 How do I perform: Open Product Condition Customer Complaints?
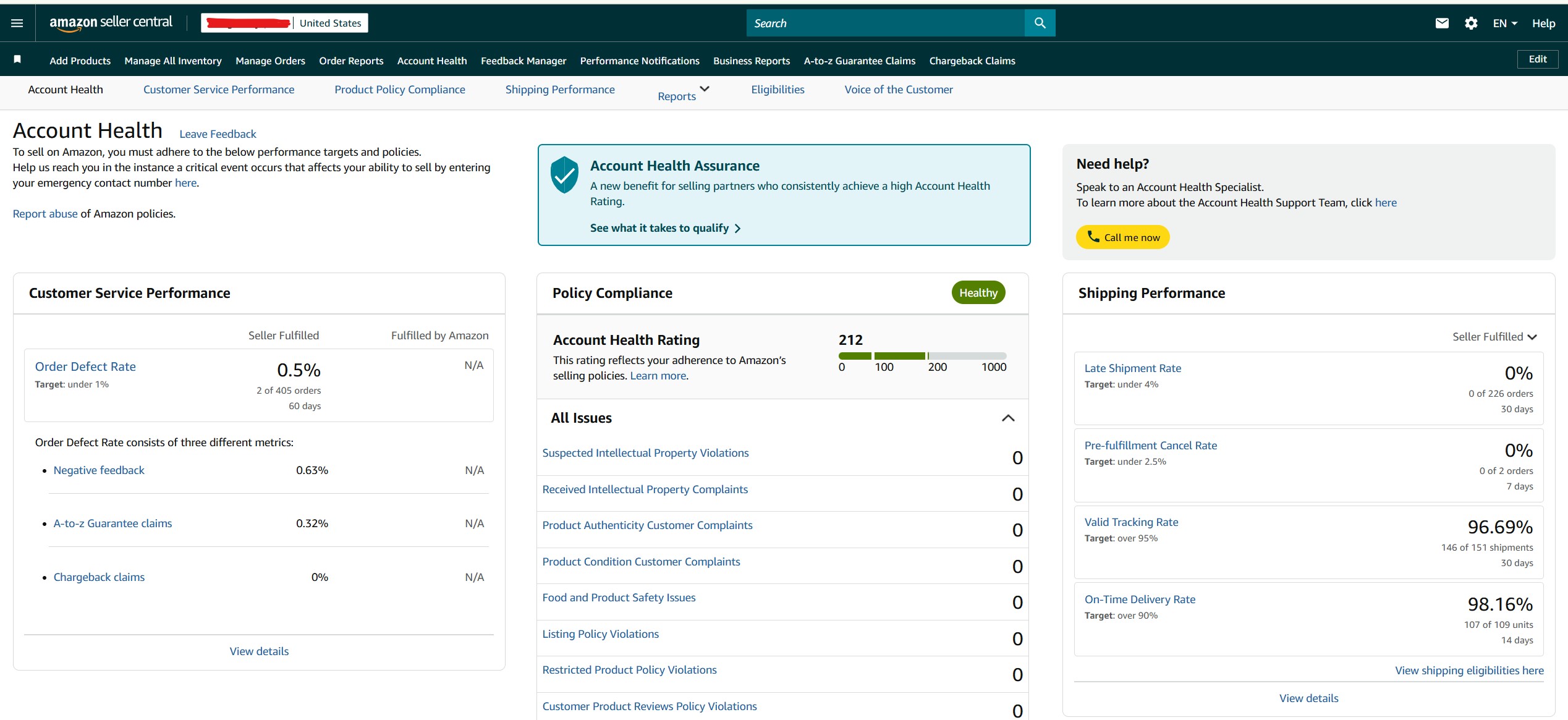[641, 562]
